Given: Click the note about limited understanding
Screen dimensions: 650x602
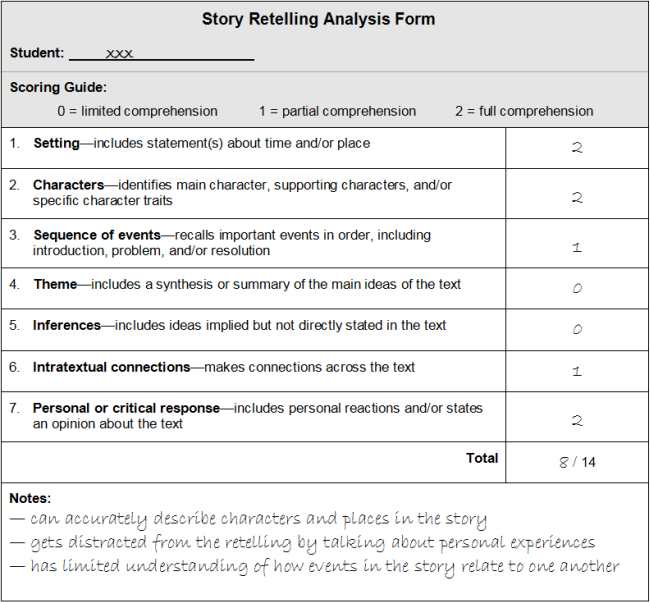Looking at the screenshot, I should [314, 567].
